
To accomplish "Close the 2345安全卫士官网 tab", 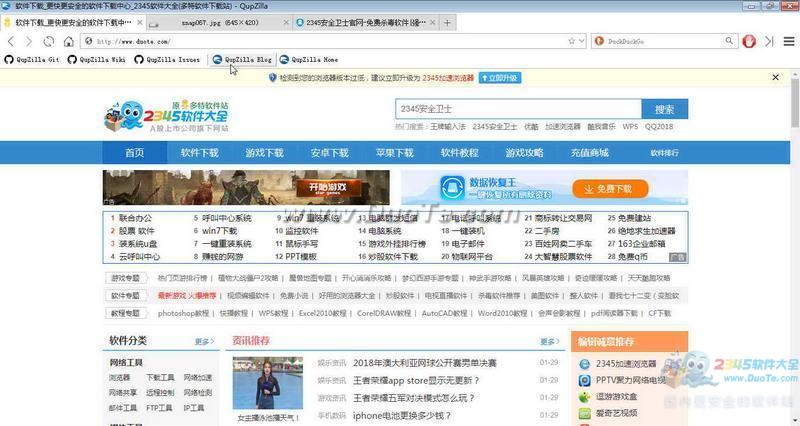I will 433,23.
